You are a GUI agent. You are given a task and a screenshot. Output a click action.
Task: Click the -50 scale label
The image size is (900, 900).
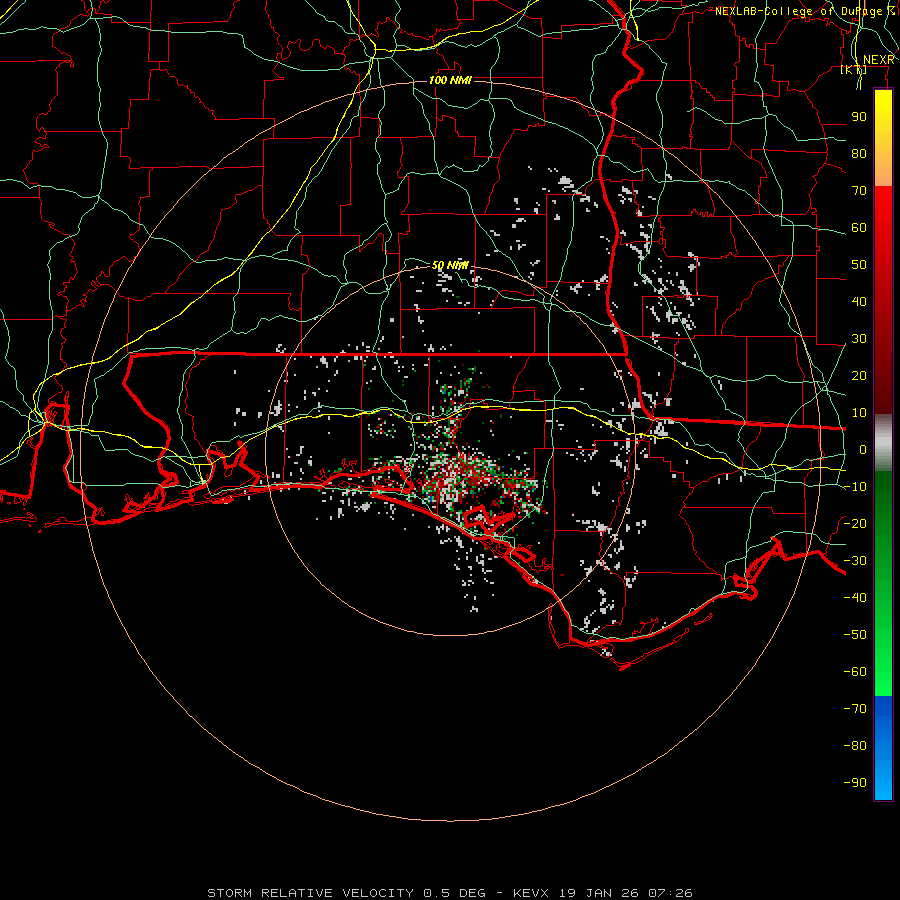click(x=856, y=634)
